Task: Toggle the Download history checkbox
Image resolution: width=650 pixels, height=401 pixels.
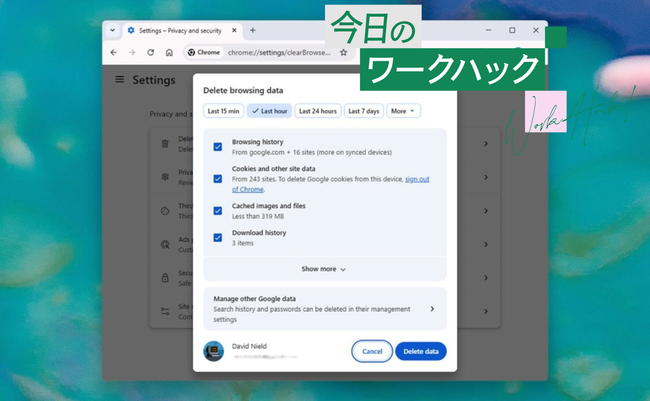Action: (x=217, y=237)
